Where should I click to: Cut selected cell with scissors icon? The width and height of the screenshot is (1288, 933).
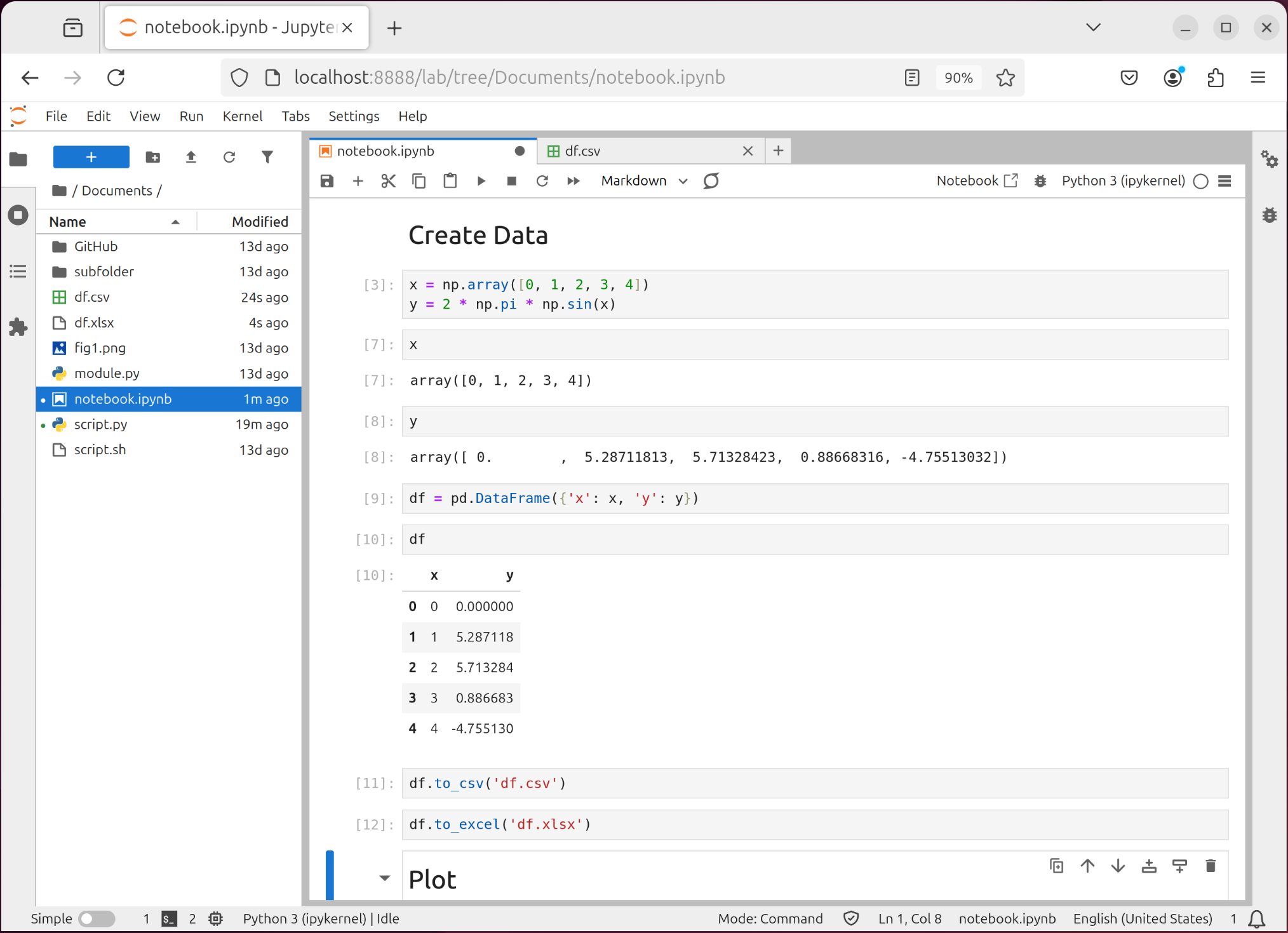pyautogui.click(x=388, y=181)
